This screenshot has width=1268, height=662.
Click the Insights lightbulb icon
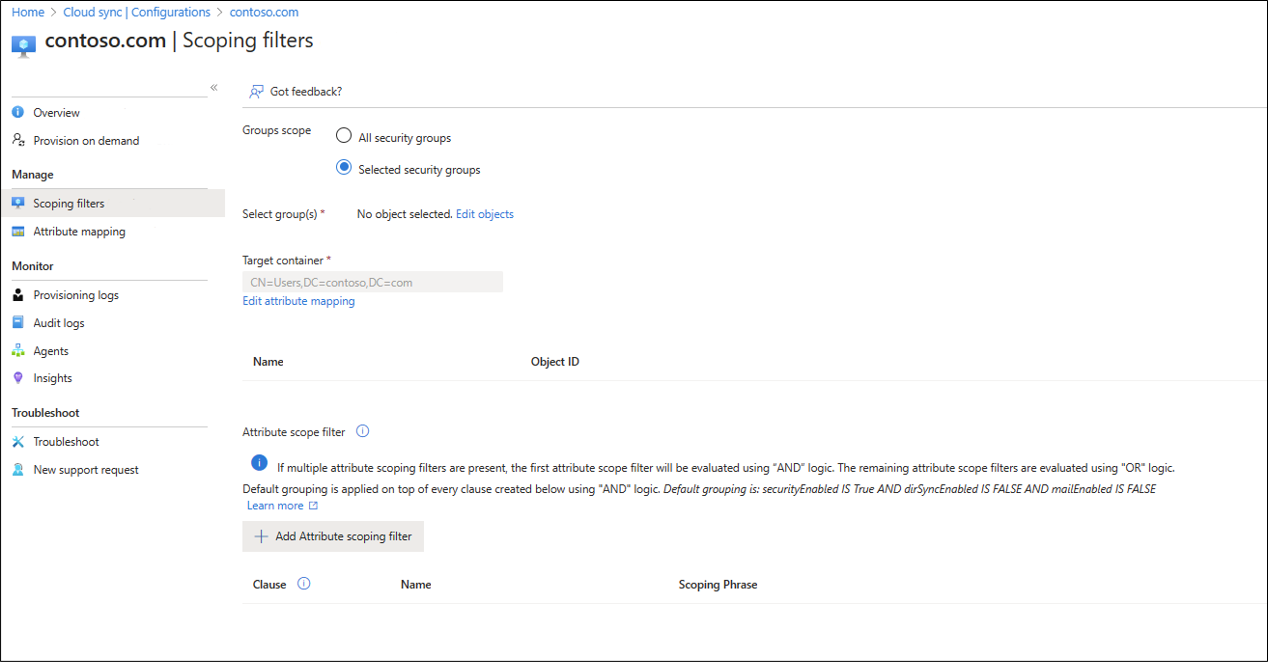pyautogui.click(x=18, y=378)
